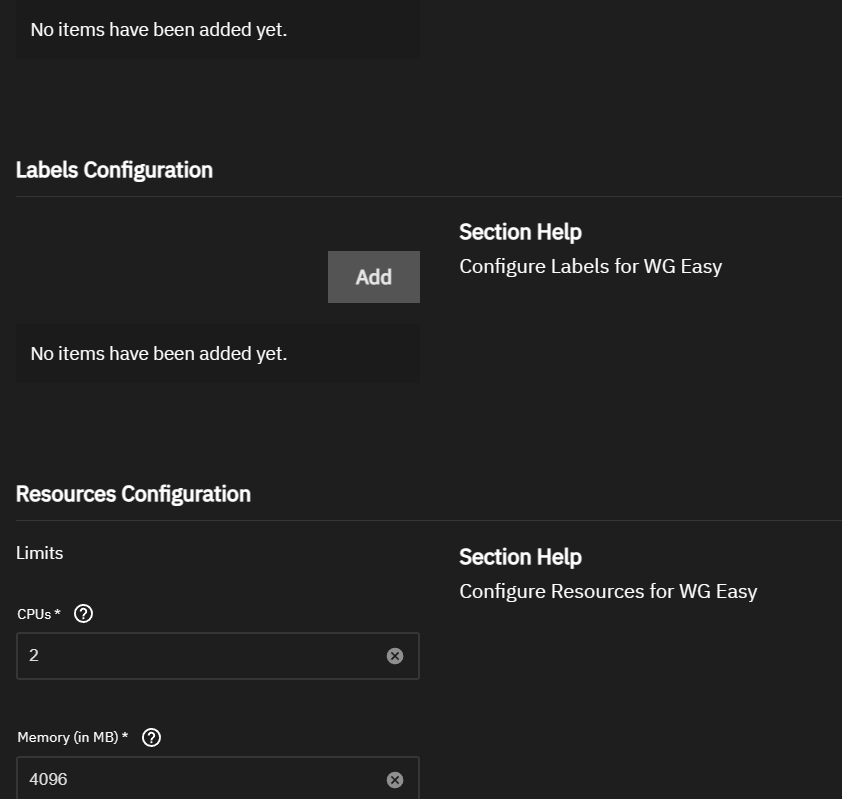Click the Memory (in MB) label
842x799 pixels.
72,737
